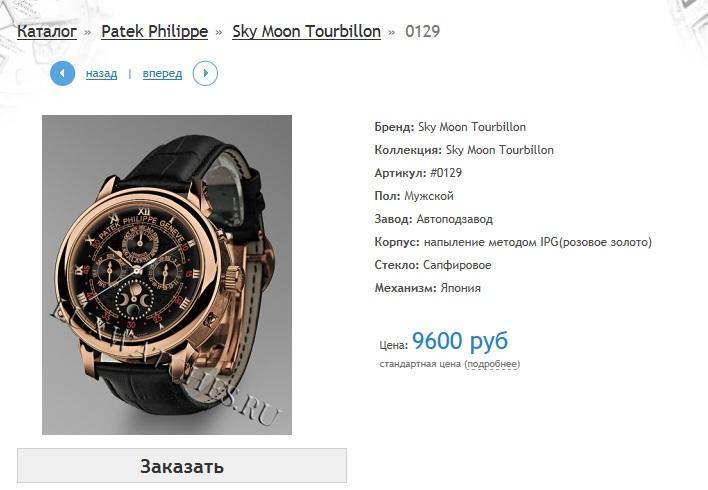Click the Завод Автоподзавод line
Image resolution: width=708 pixels, height=490 pixels.
pos(433,219)
